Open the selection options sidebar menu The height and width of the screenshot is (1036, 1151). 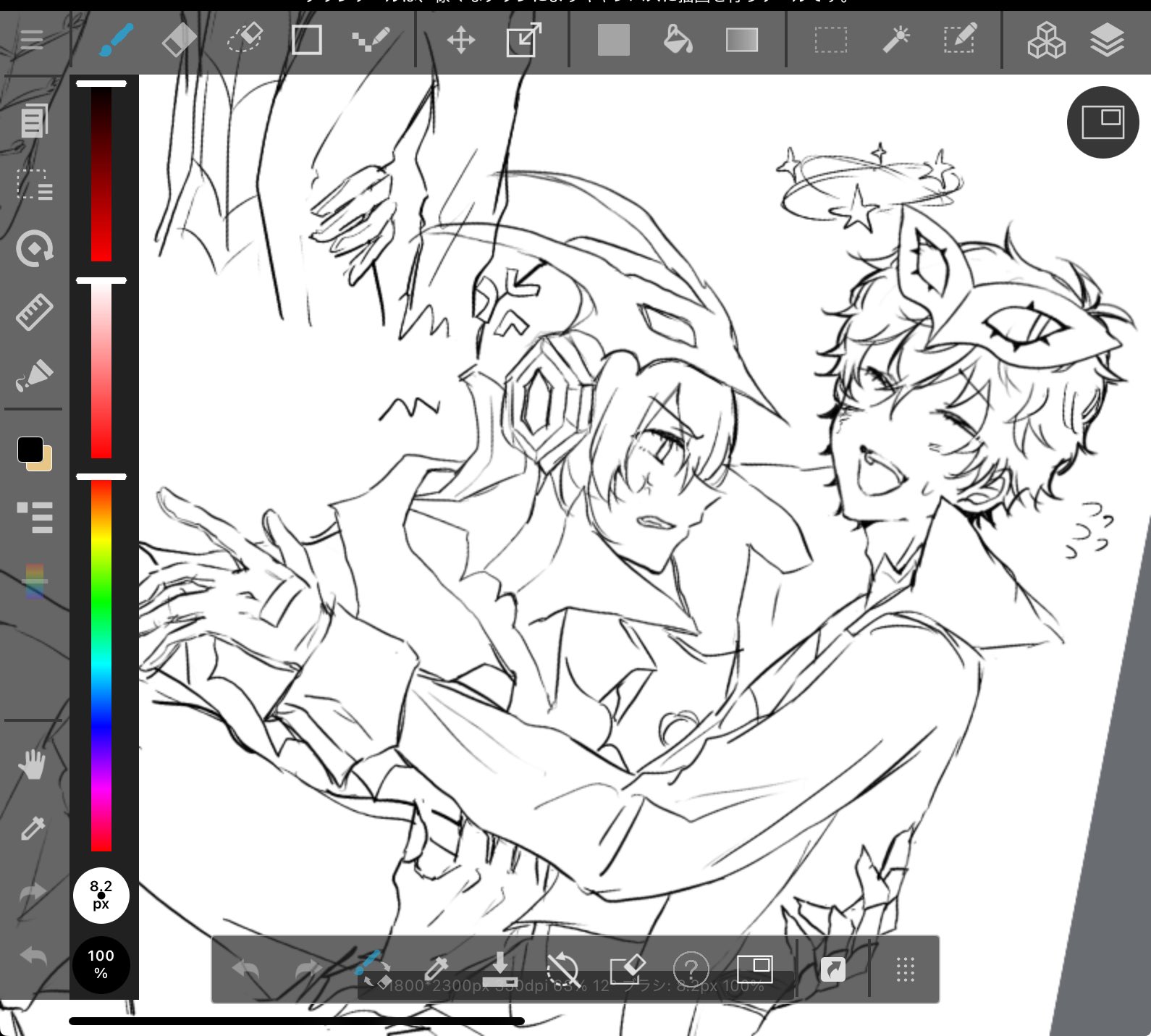pyautogui.click(x=34, y=185)
